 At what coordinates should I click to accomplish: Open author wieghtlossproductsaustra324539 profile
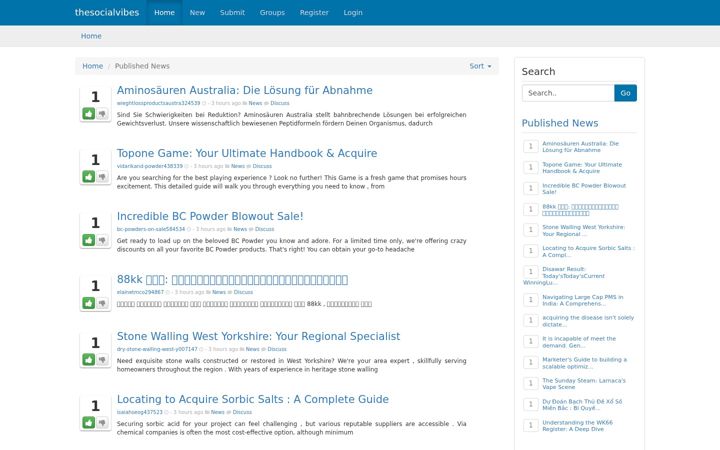[x=158, y=103]
